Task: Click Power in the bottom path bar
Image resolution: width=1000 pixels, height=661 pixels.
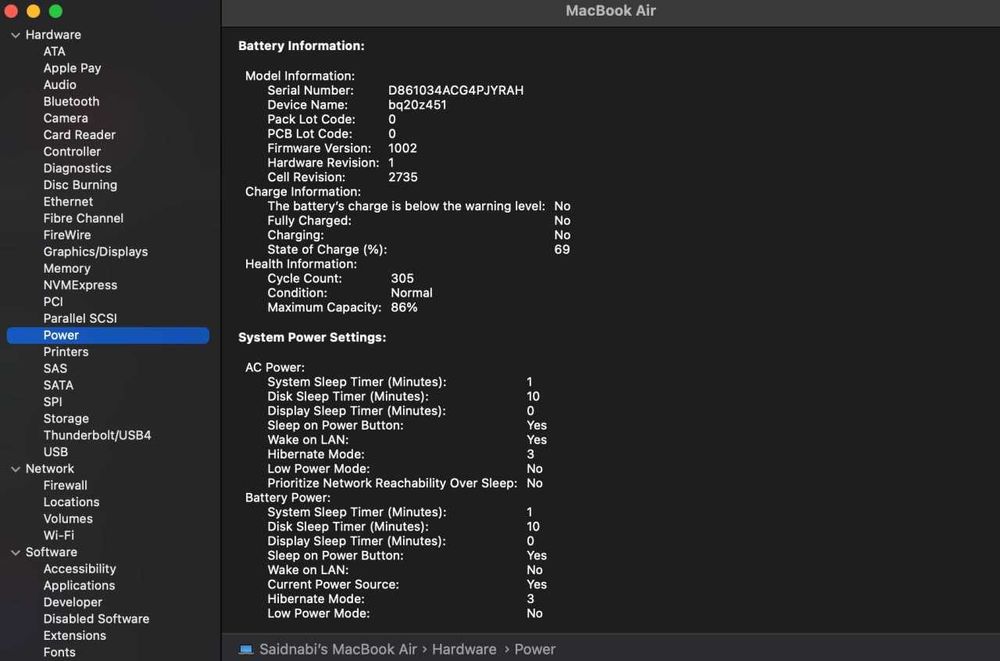Action: tap(535, 649)
